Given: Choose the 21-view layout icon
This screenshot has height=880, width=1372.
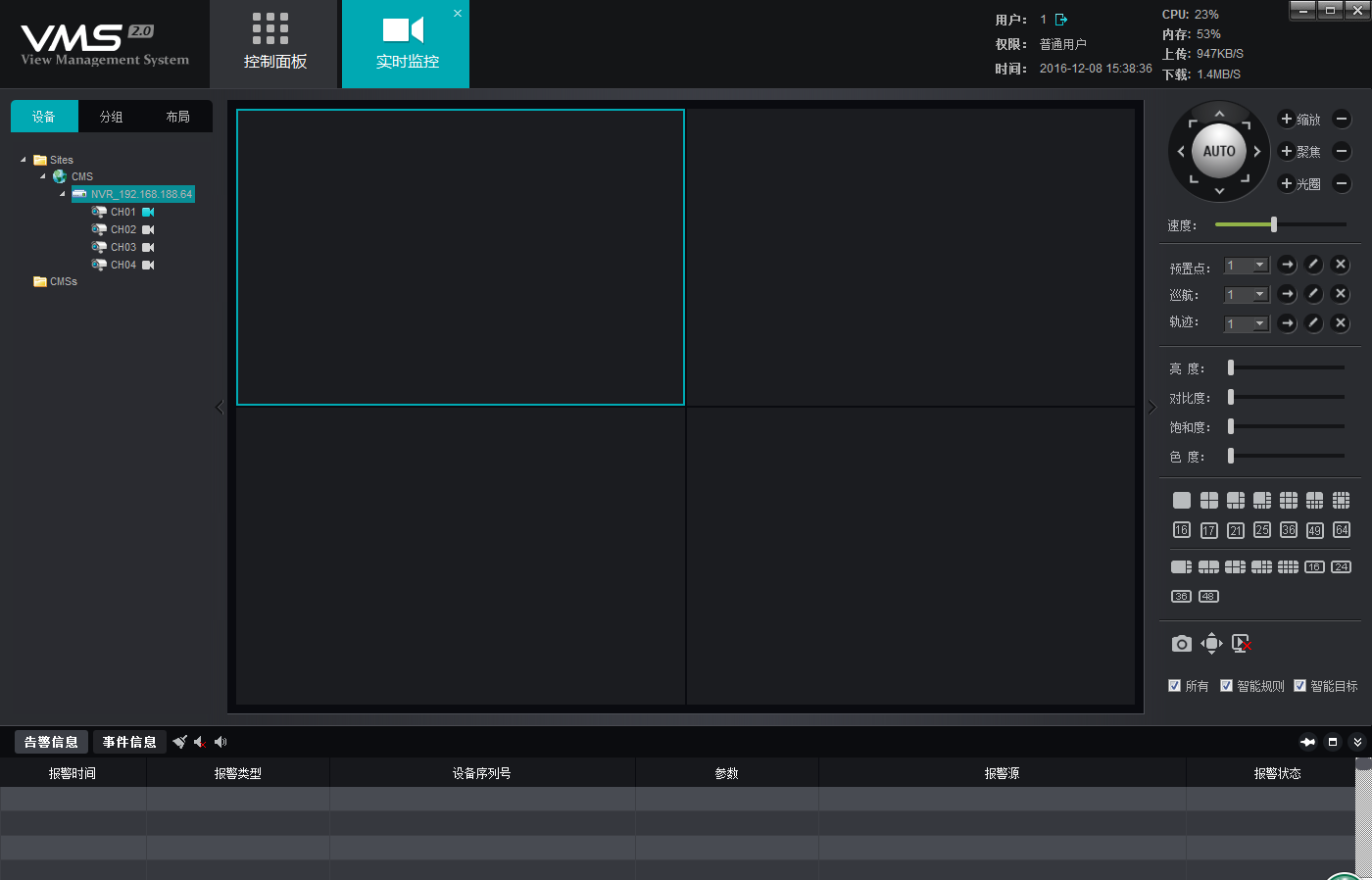Looking at the screenshot, I should 1236,530.
